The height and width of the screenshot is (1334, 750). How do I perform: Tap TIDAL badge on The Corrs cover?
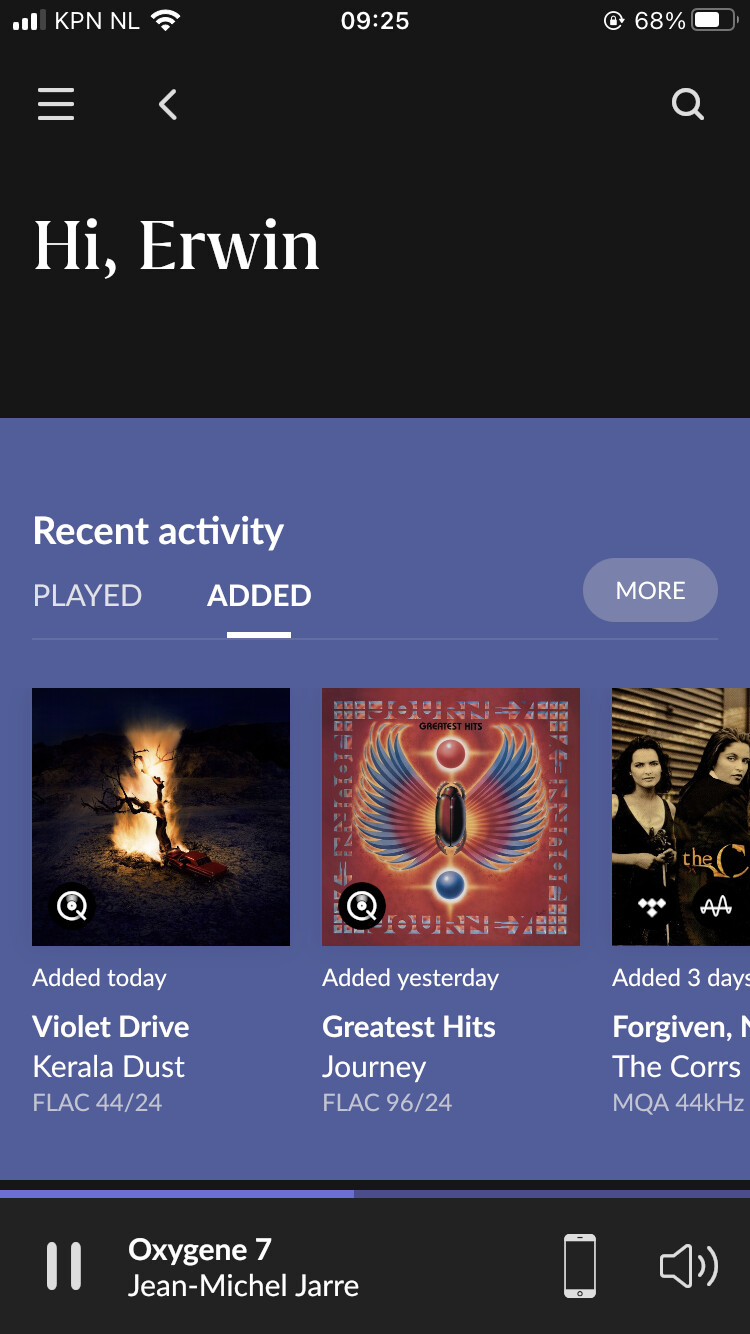652,907
